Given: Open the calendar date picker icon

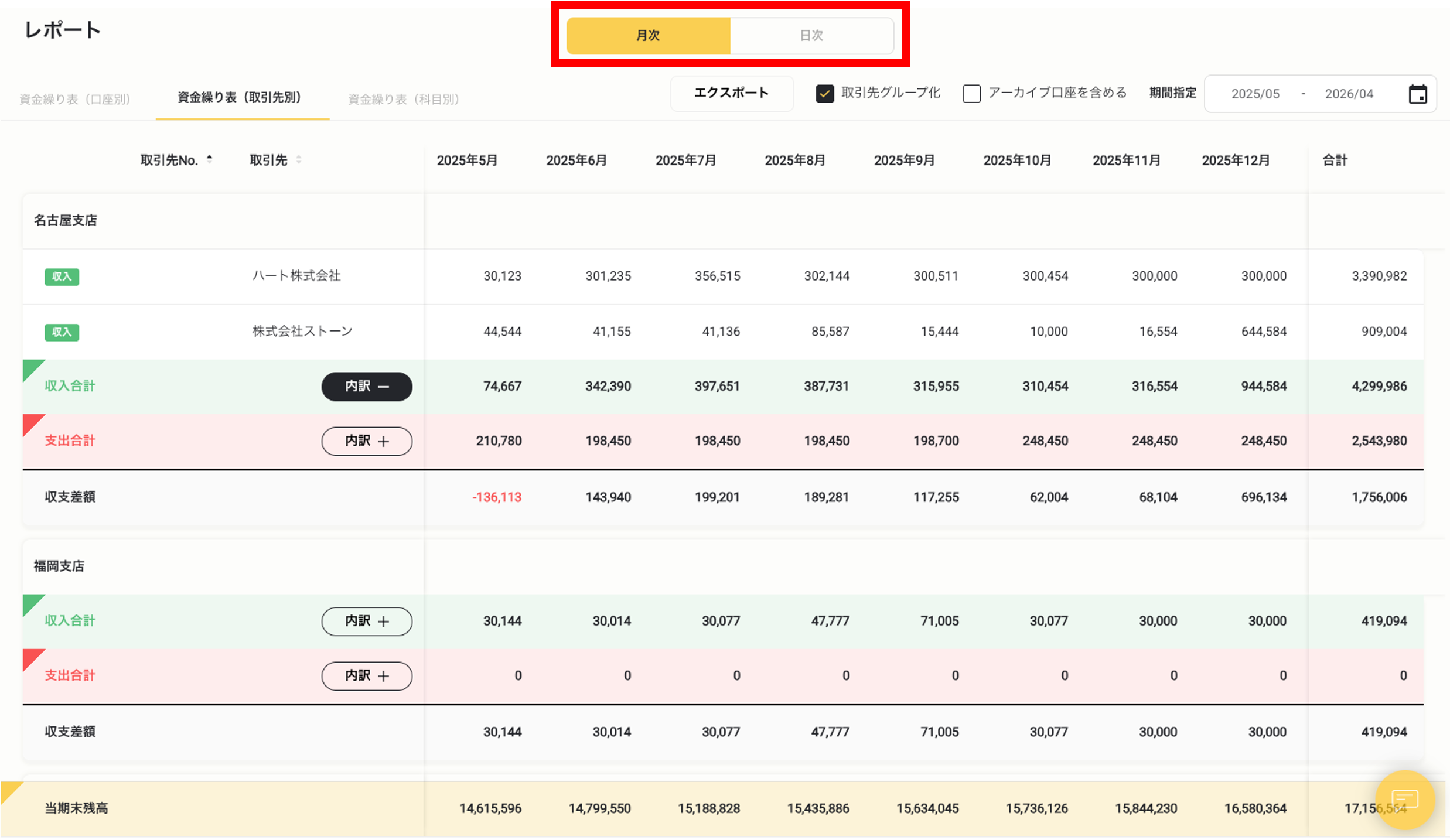Looking at the screenshot, I should (1418, 94).
